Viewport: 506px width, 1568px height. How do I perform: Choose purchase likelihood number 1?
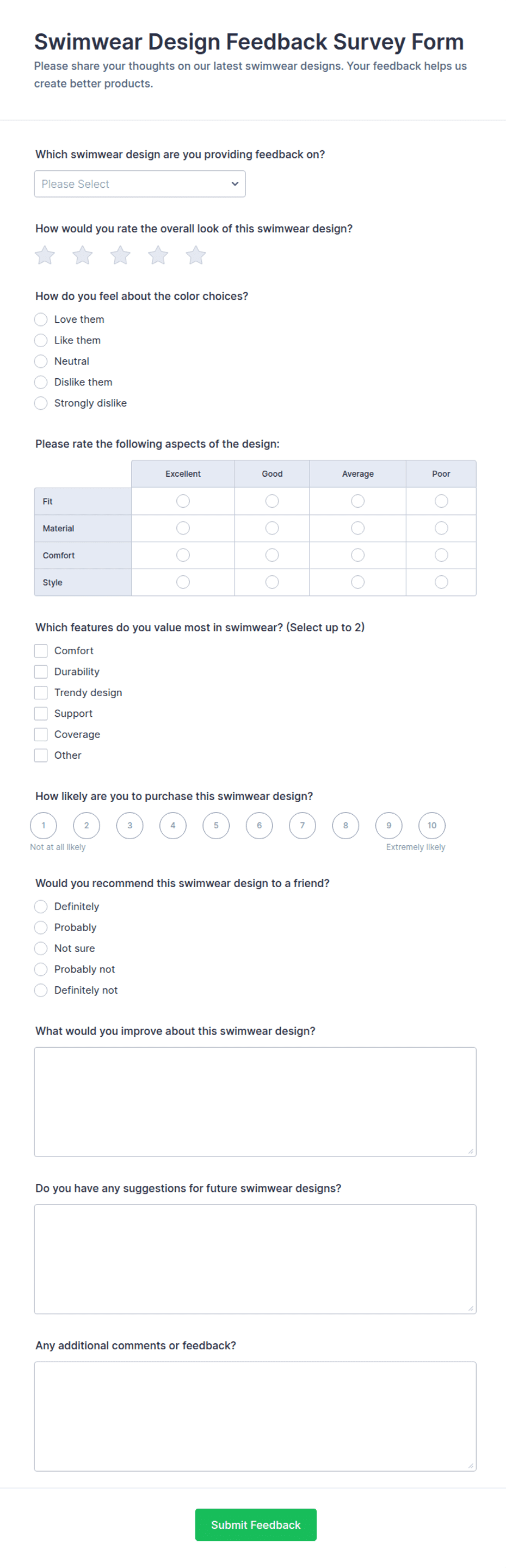43,826
